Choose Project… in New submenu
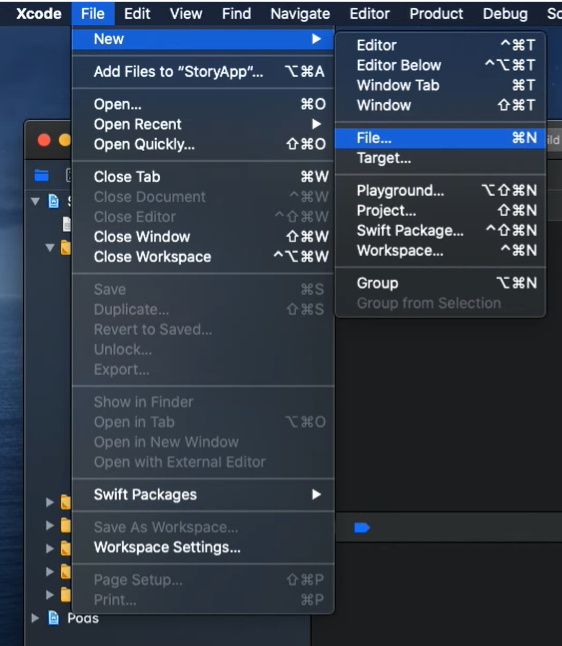 [x=441, y=211]
